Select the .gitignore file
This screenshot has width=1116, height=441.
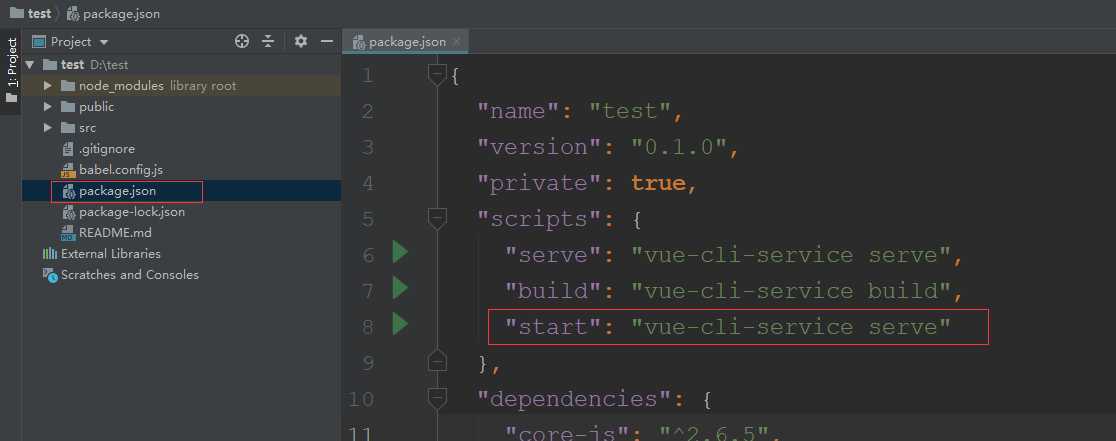(x=107, y=149)
